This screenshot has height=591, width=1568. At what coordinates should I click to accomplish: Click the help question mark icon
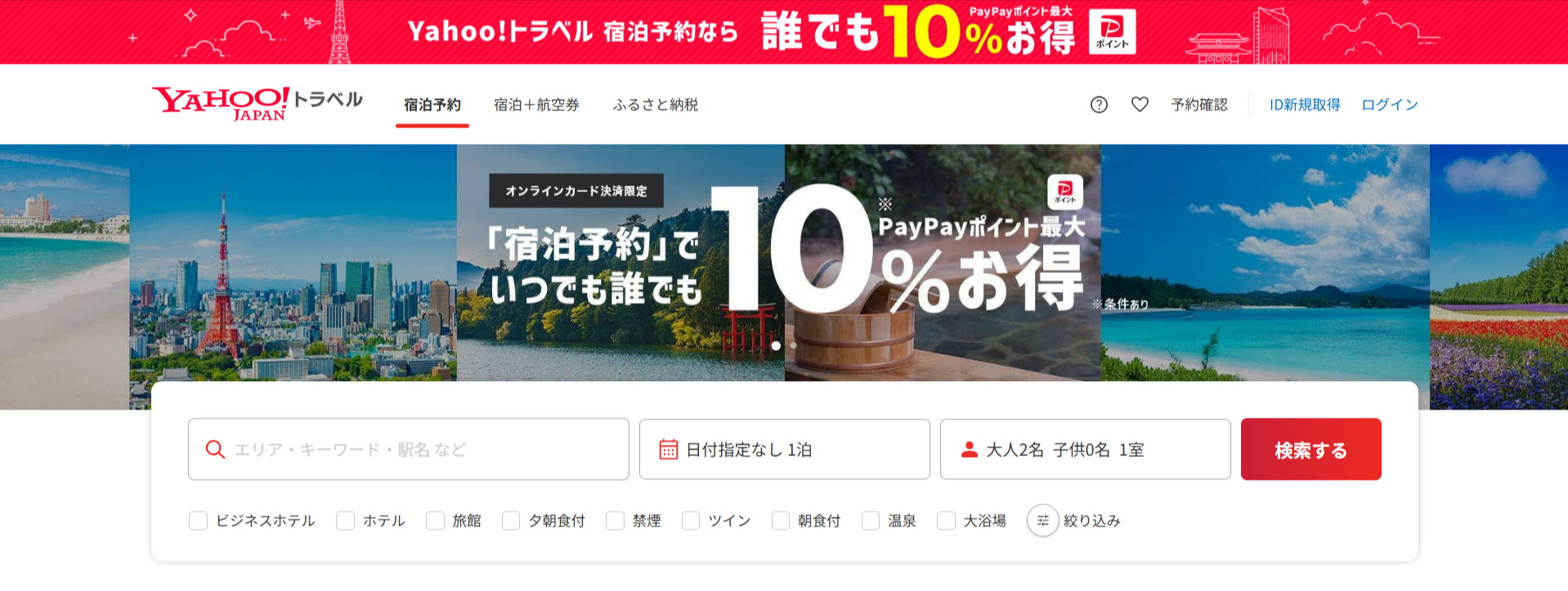tap(1099, 105)
